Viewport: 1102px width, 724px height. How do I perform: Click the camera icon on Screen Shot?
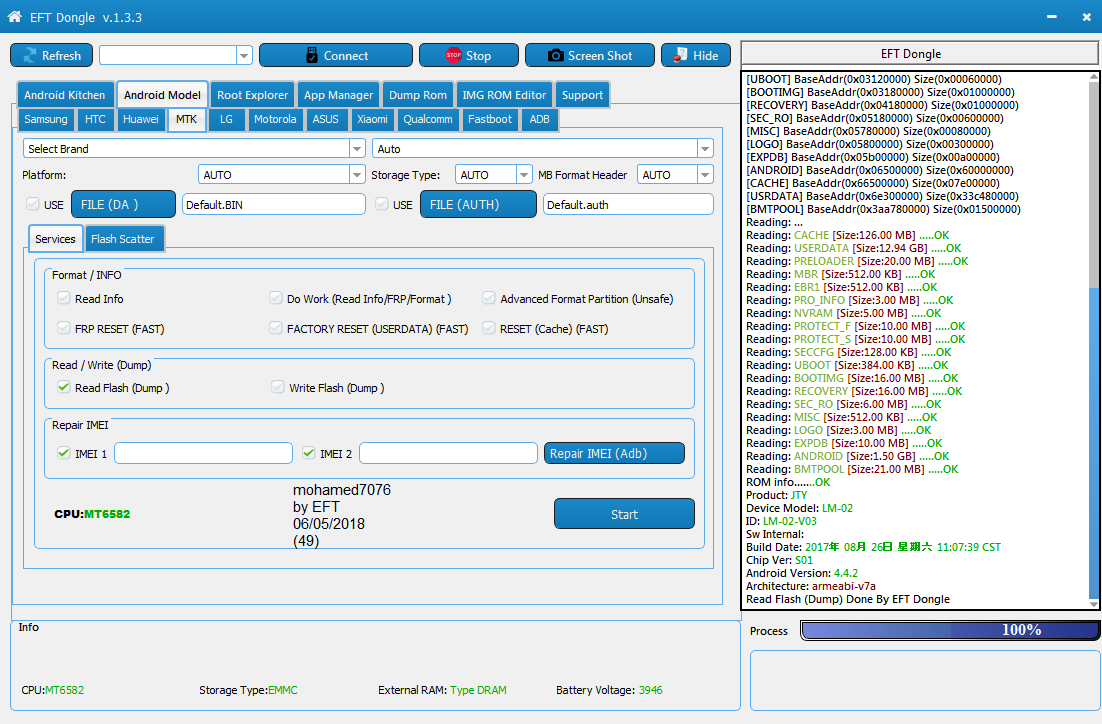[555, 56]
